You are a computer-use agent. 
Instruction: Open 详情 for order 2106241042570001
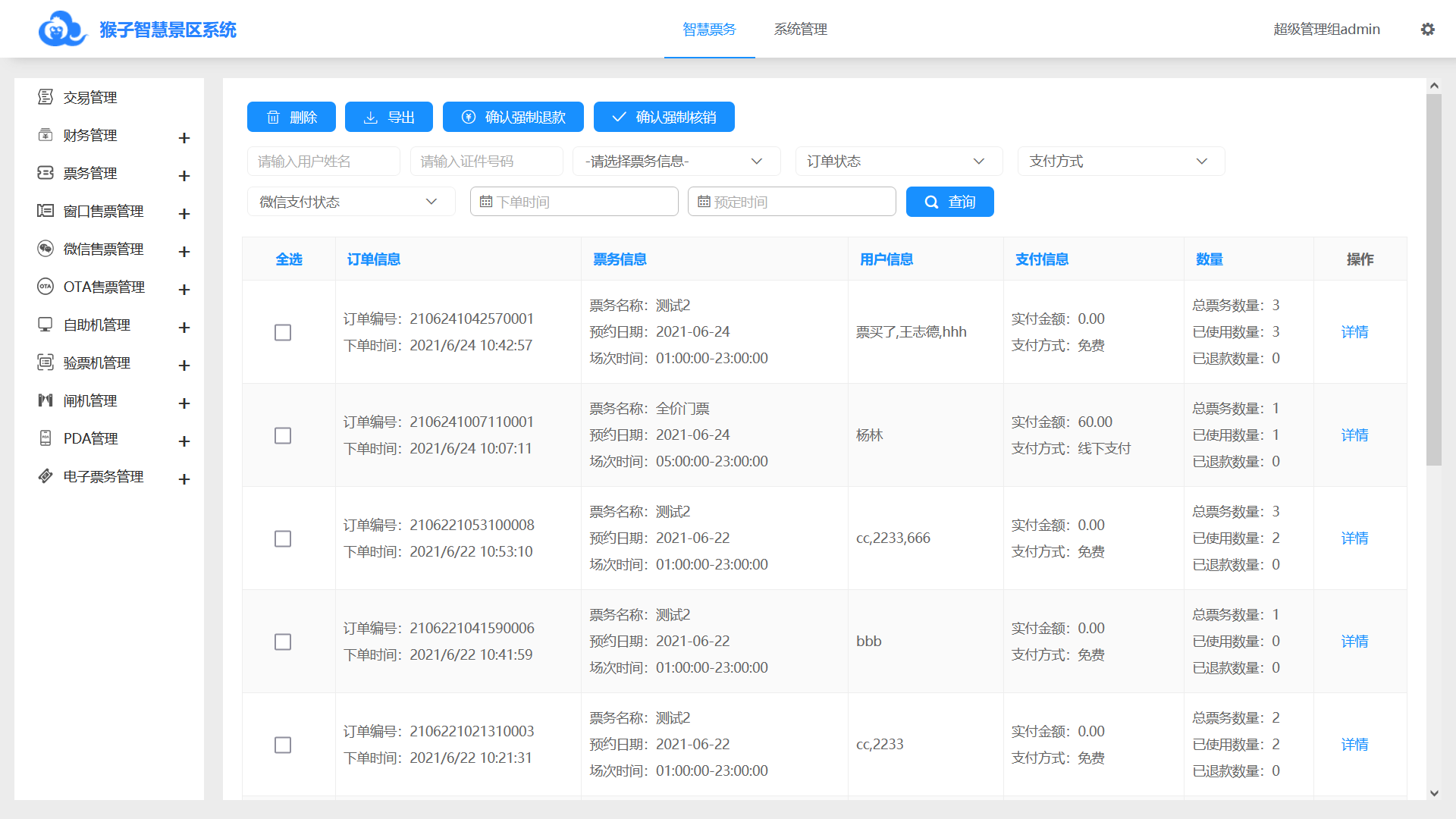(1354, 332)
